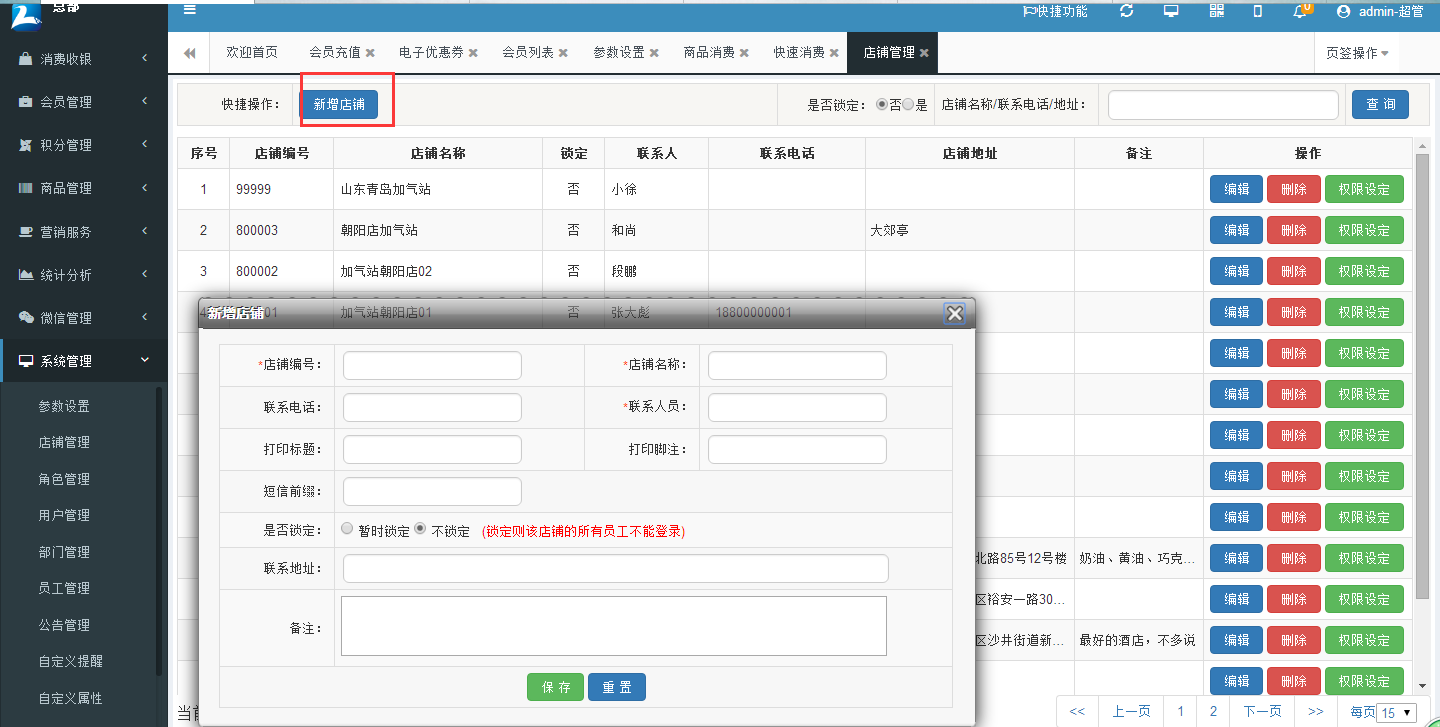
Task: Switch to the 商品消费 tab
Action: (708, 51)
